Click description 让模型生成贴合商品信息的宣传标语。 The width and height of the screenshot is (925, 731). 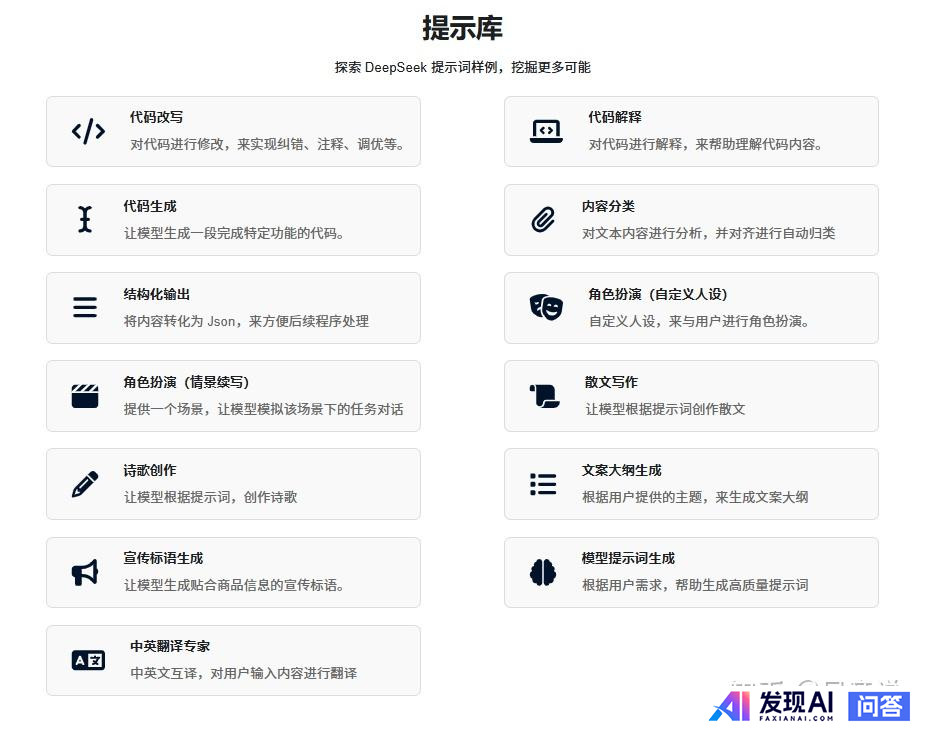234,585
